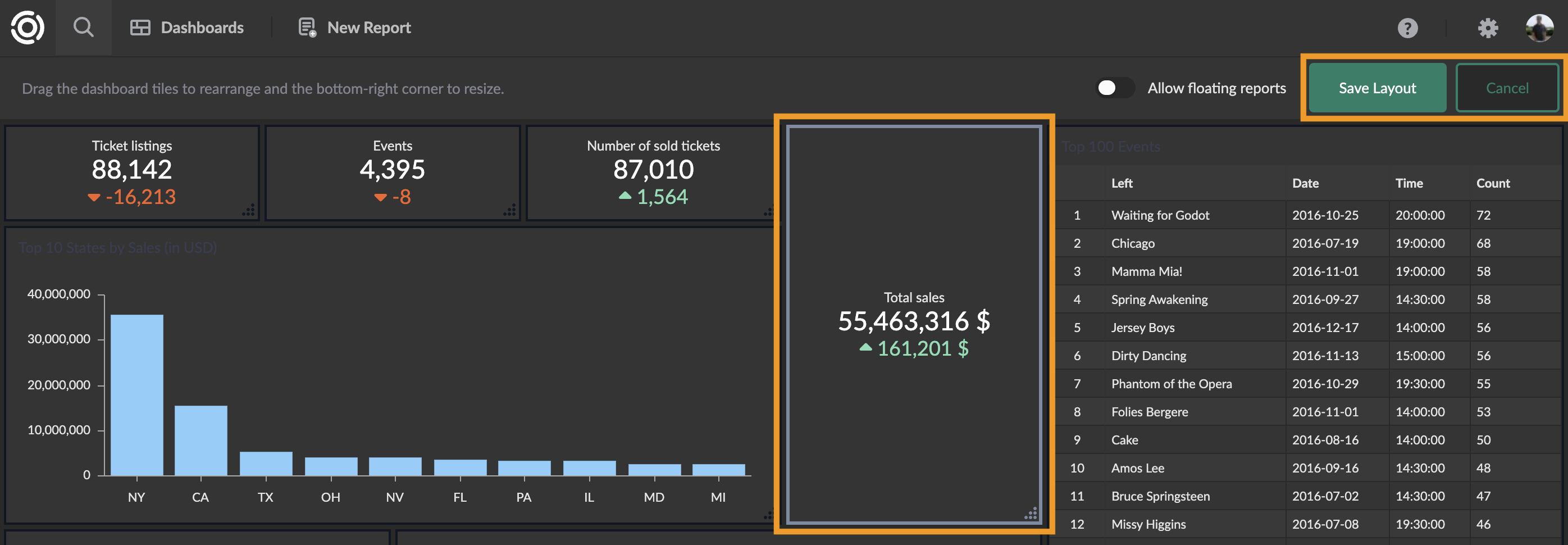The height and width of the screenshot is (545, 1568).
Task: Click the Top 100 Events title
Action: click(x=1111, y=147)
